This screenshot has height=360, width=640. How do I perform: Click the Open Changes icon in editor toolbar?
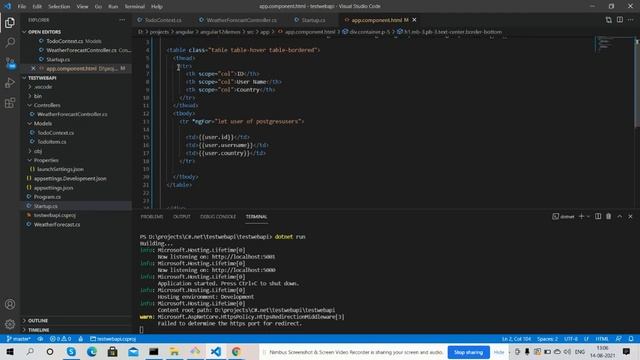click(x=609, y=20)
